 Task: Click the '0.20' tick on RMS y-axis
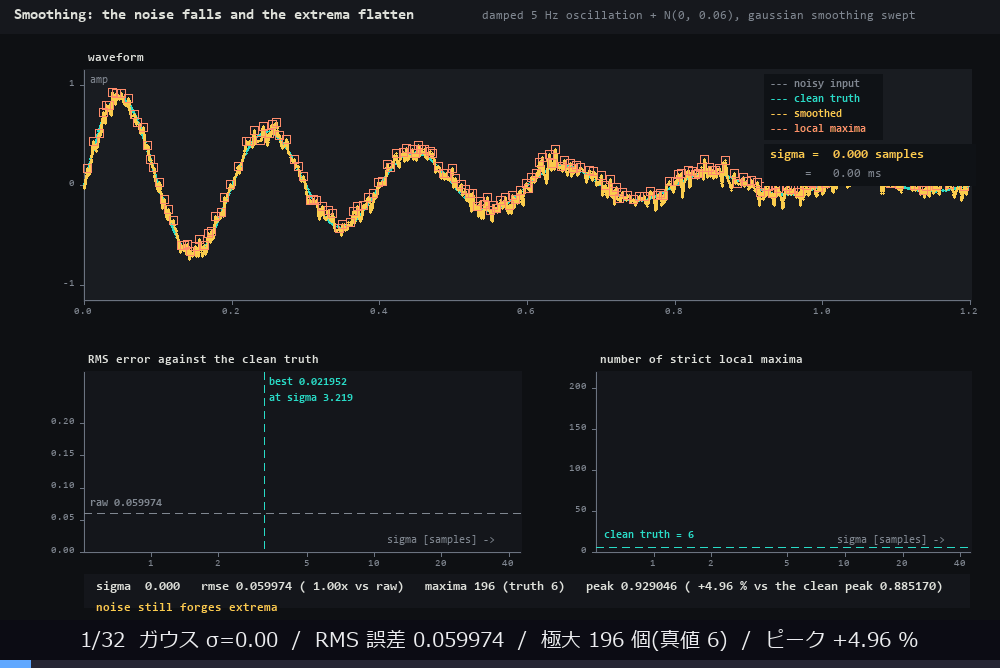62,422
